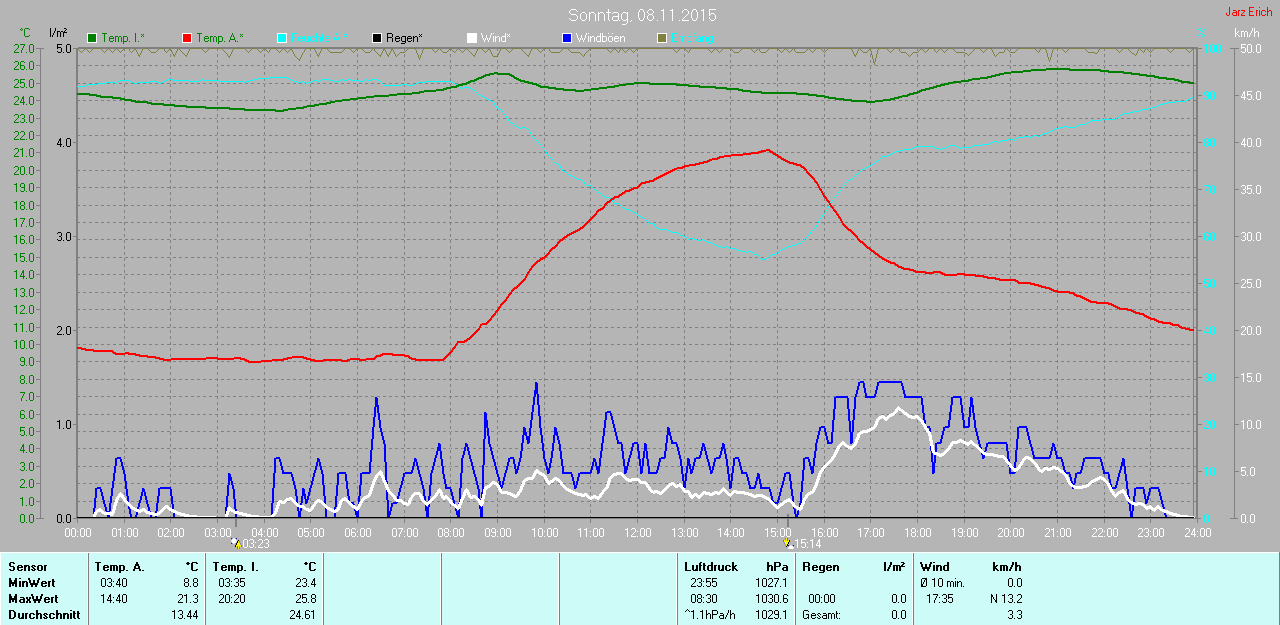Click the white Wind legend swatch
Viewport: 1280px width, 625px height.
point(472,38)
